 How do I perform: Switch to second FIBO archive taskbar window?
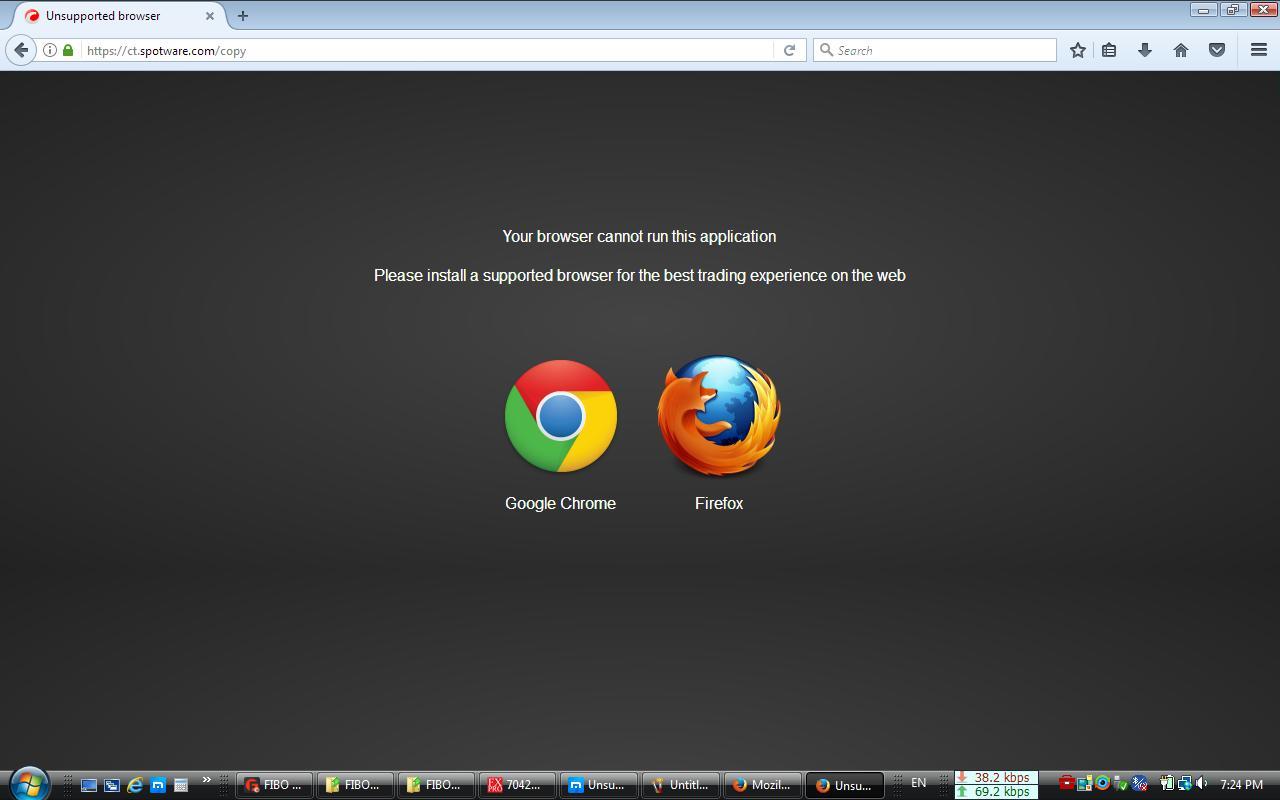[x=354, y=785]
